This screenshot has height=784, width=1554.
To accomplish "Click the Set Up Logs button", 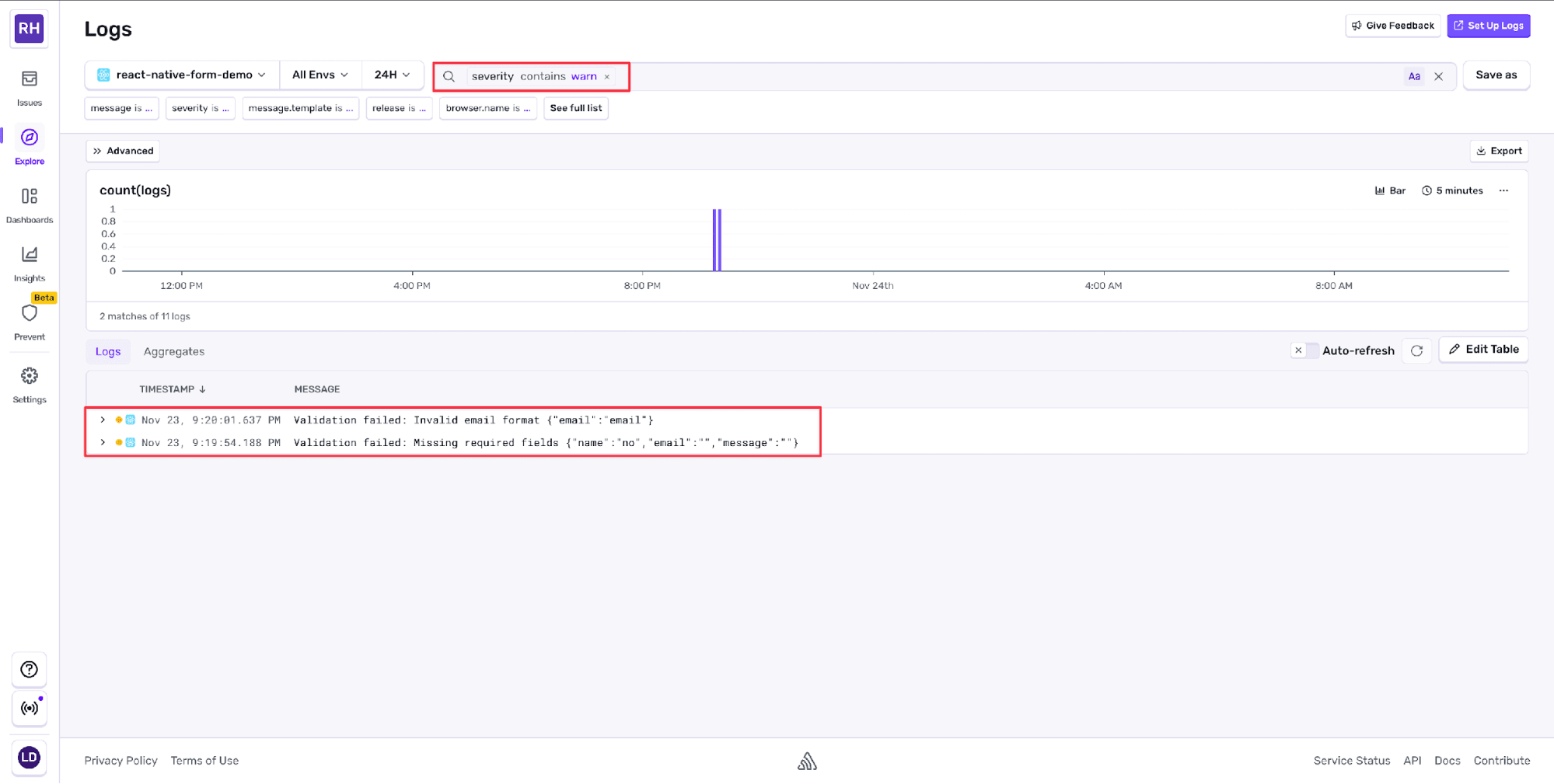I will click(1488, 25).
